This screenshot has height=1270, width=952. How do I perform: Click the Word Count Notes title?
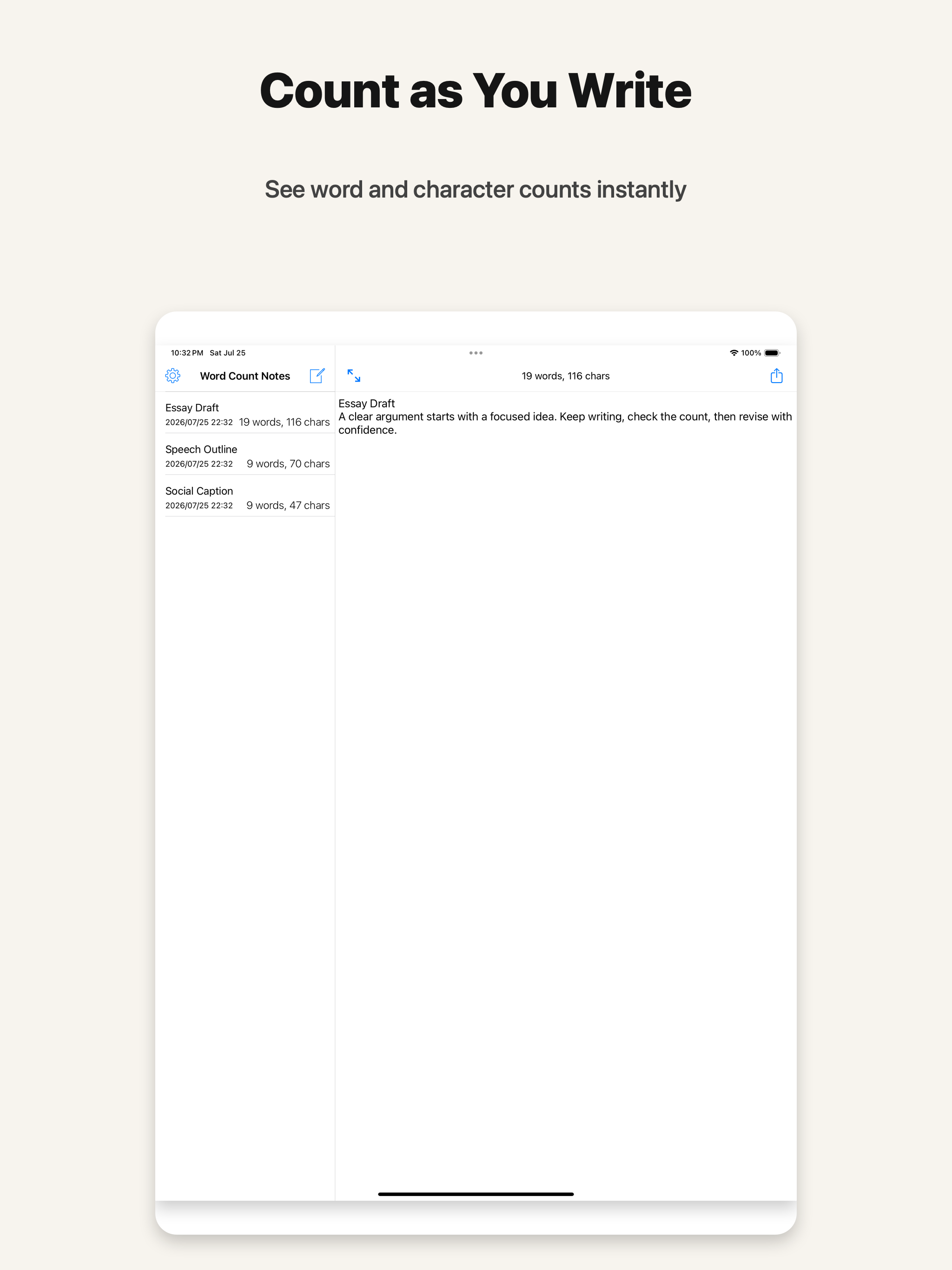[245, 376]
